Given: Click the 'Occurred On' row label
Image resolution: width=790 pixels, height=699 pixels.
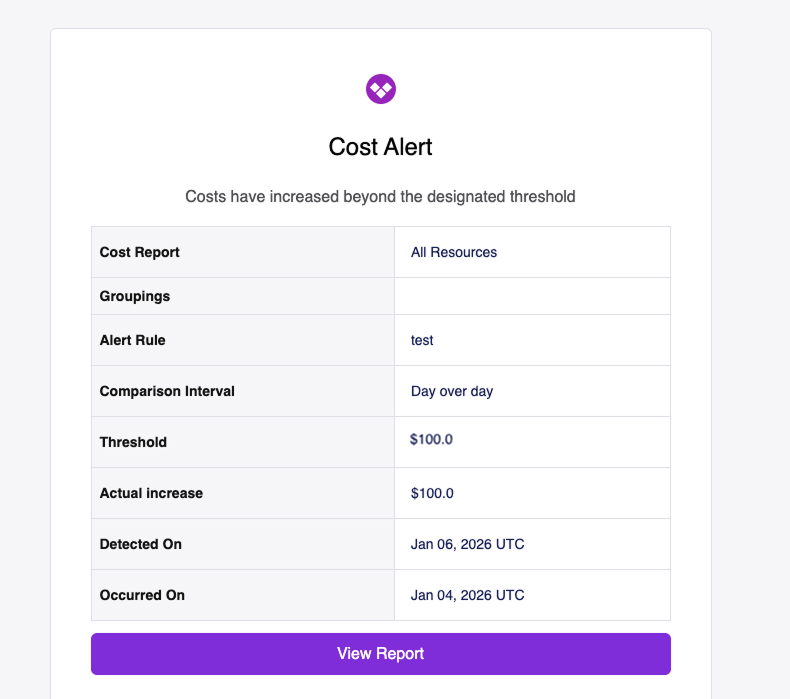Looking at the screenshot, I should click(x=142, y=595).
